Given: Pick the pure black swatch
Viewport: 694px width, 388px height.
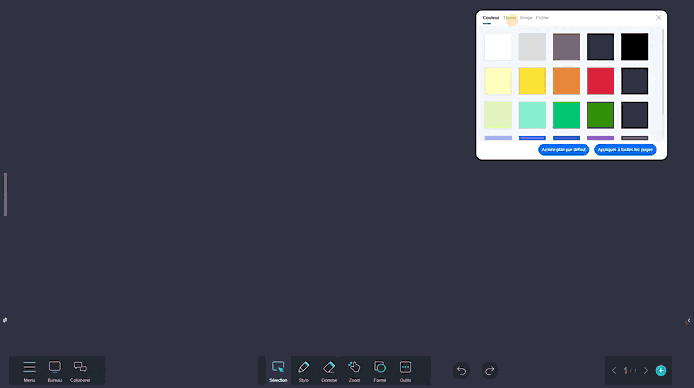Looking at the screenshot, I should (634, 46).
